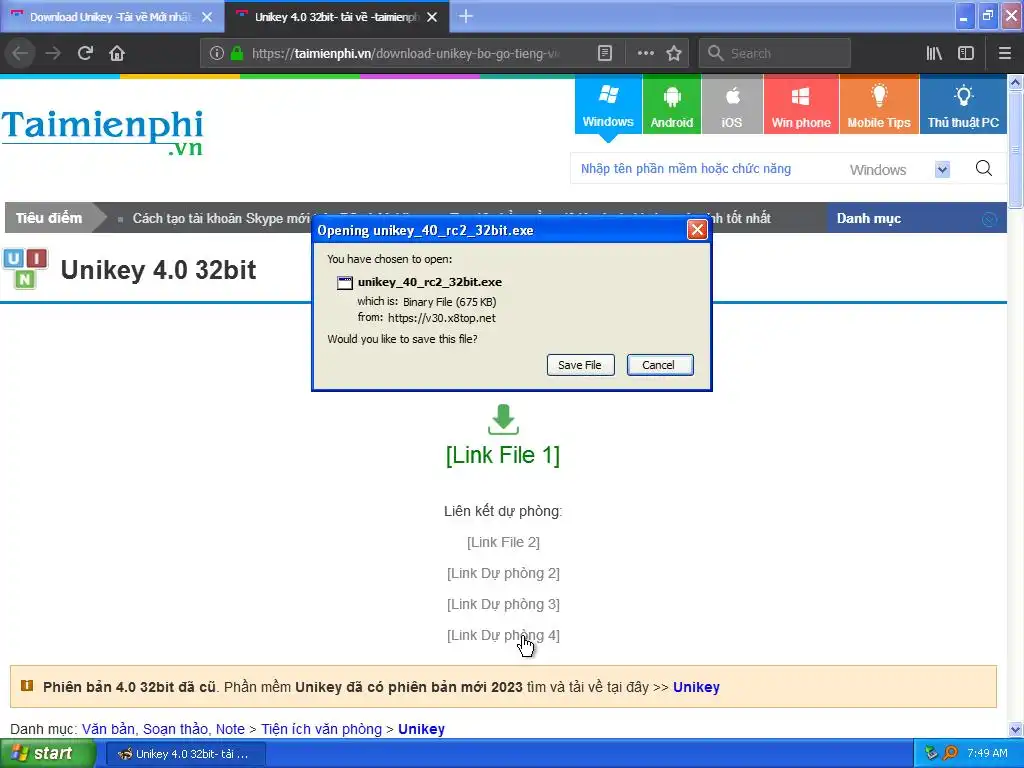Screen dimensions: 1024x768
Task: Open the iOS category
Action: (x=731, y=104)
